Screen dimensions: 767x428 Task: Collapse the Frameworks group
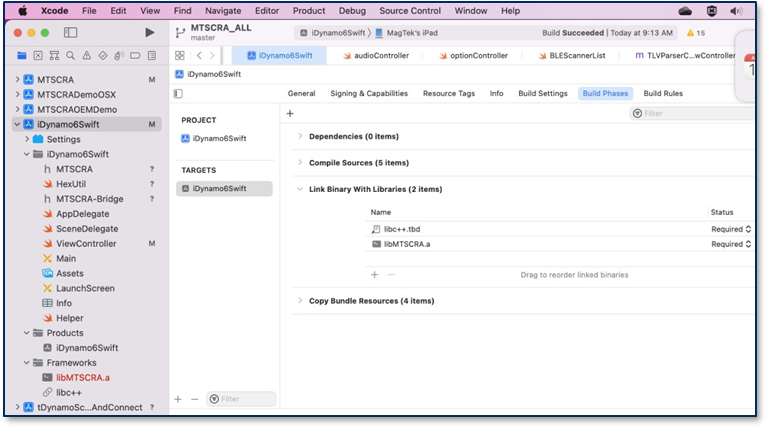27,362
